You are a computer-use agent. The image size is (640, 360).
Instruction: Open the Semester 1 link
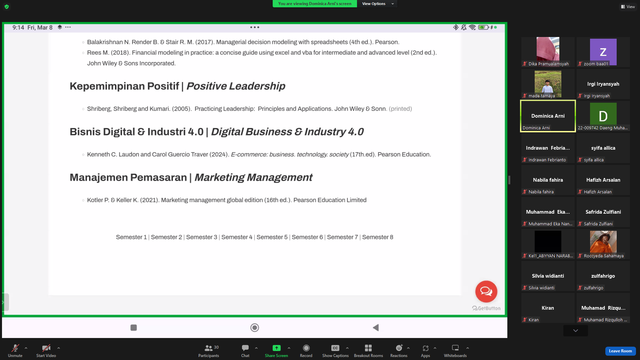(131, 237)
